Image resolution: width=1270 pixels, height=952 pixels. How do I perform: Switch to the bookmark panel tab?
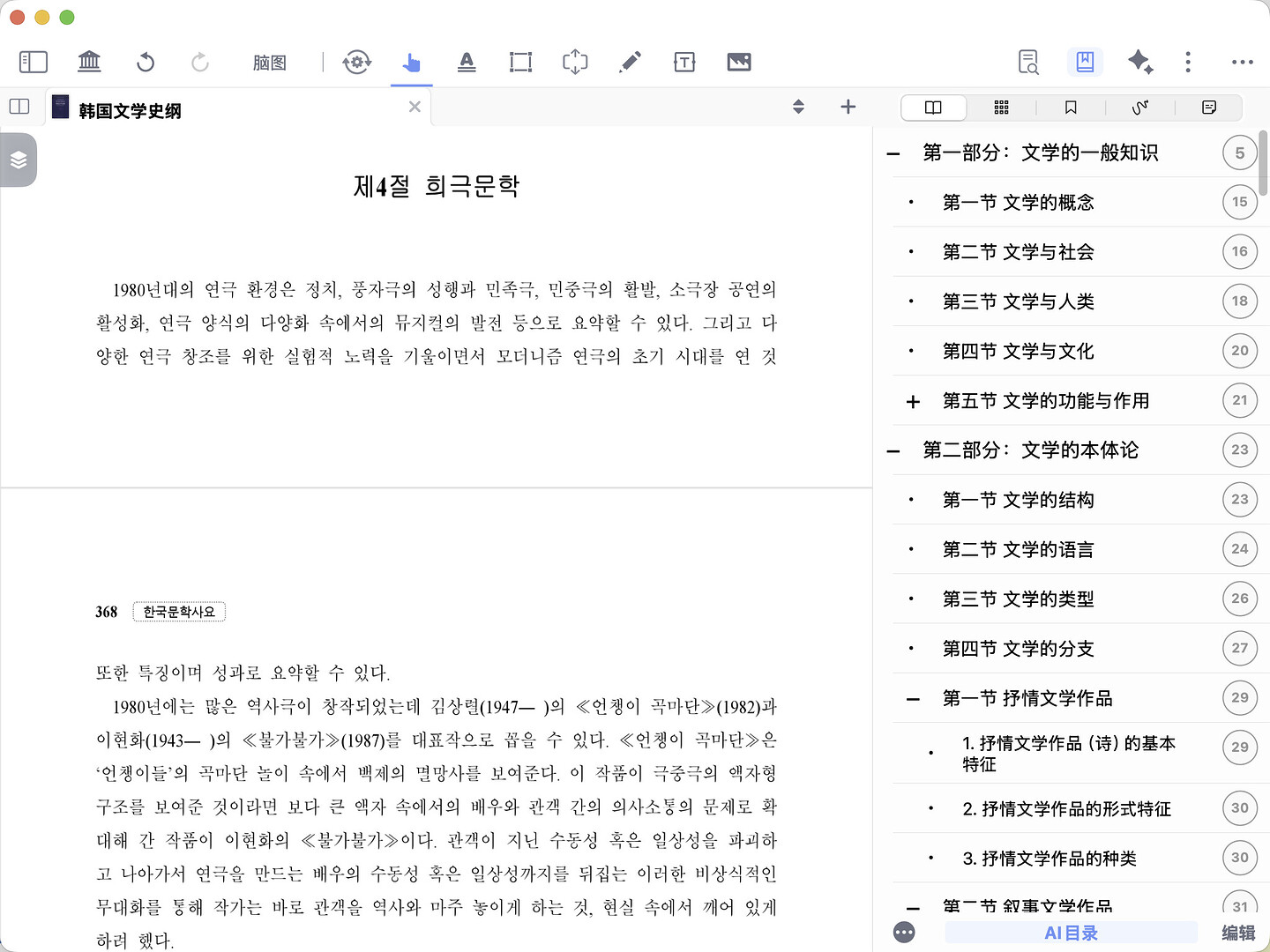pyautogui.click(x=1071, y=107)
